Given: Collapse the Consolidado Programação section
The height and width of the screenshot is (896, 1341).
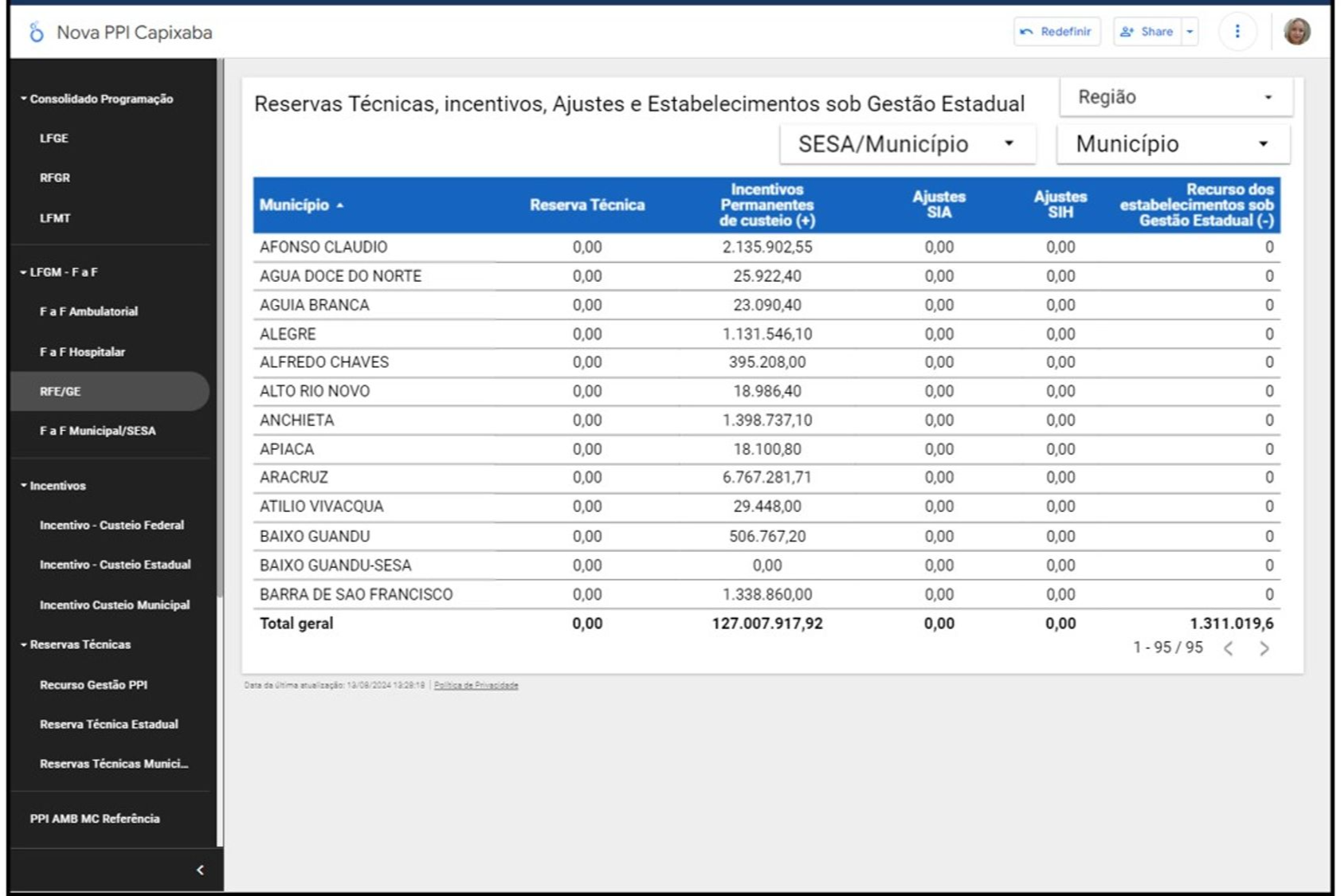Looking at the screenshot, I should [24, 99].
